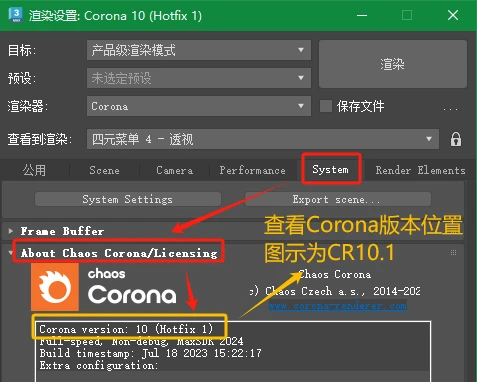The image size is (477, 382).
Task: Switch to the Scene tab
Action: click(104, 170)
